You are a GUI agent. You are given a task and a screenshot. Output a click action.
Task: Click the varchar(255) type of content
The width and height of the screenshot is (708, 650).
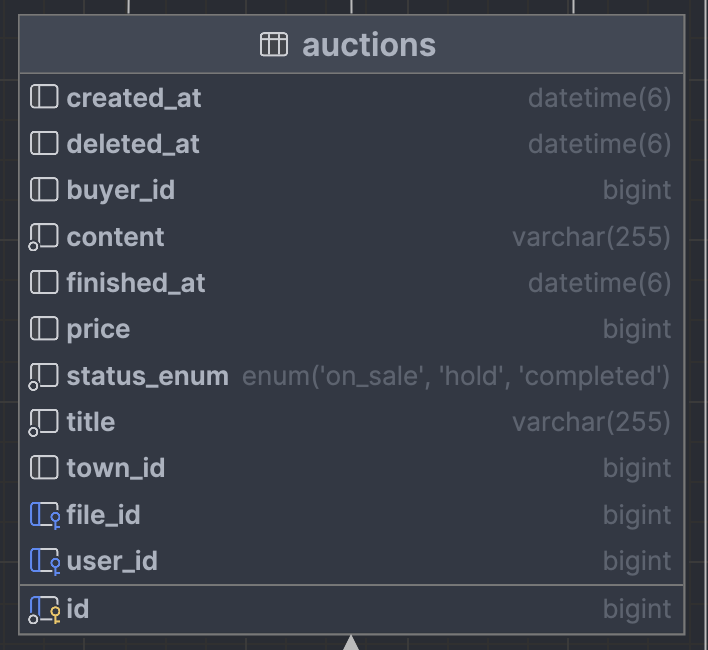(x=591, y=237)
